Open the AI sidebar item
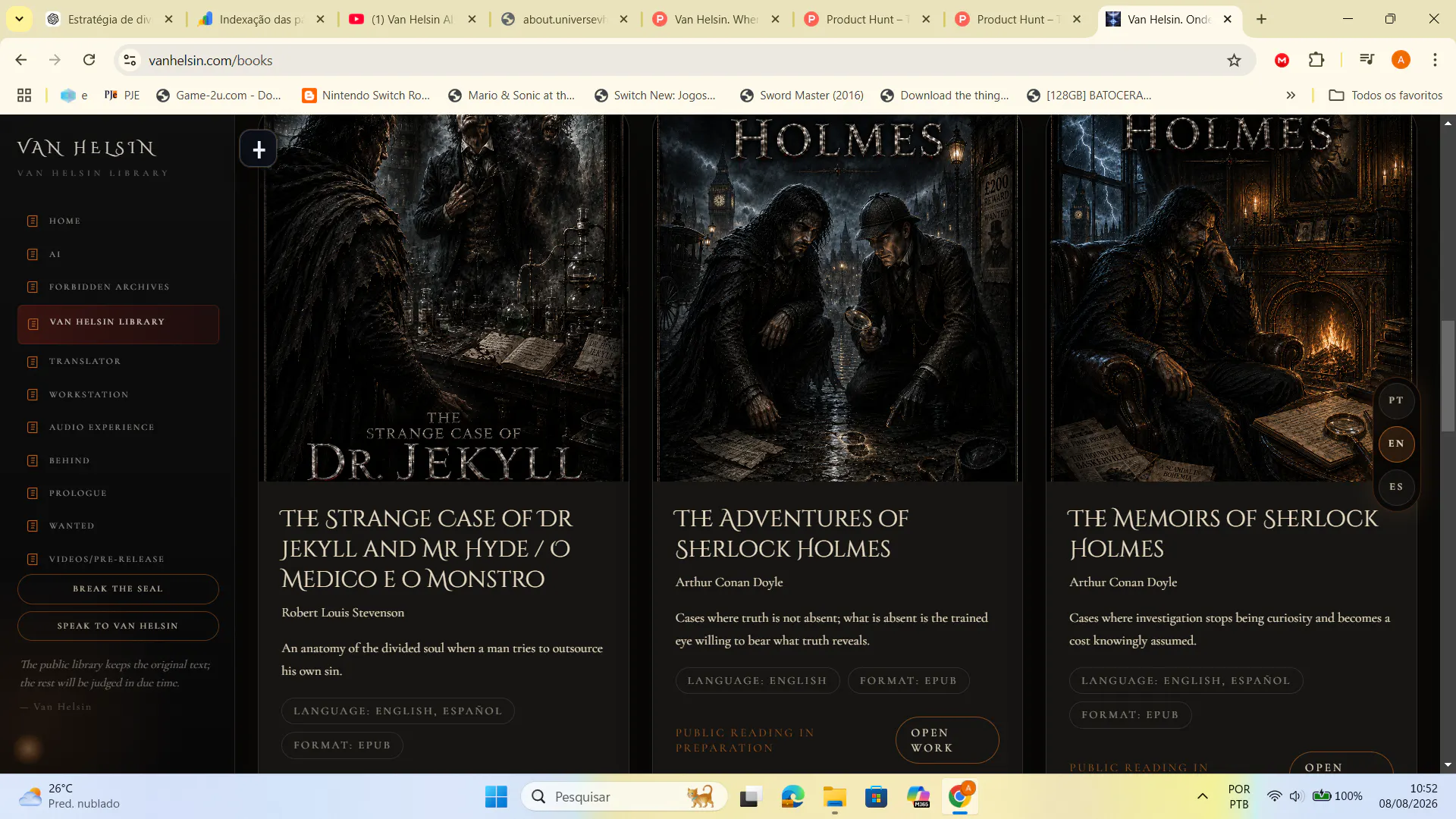Viewport: 1456px width, 819px height. [x=55, y=254]
